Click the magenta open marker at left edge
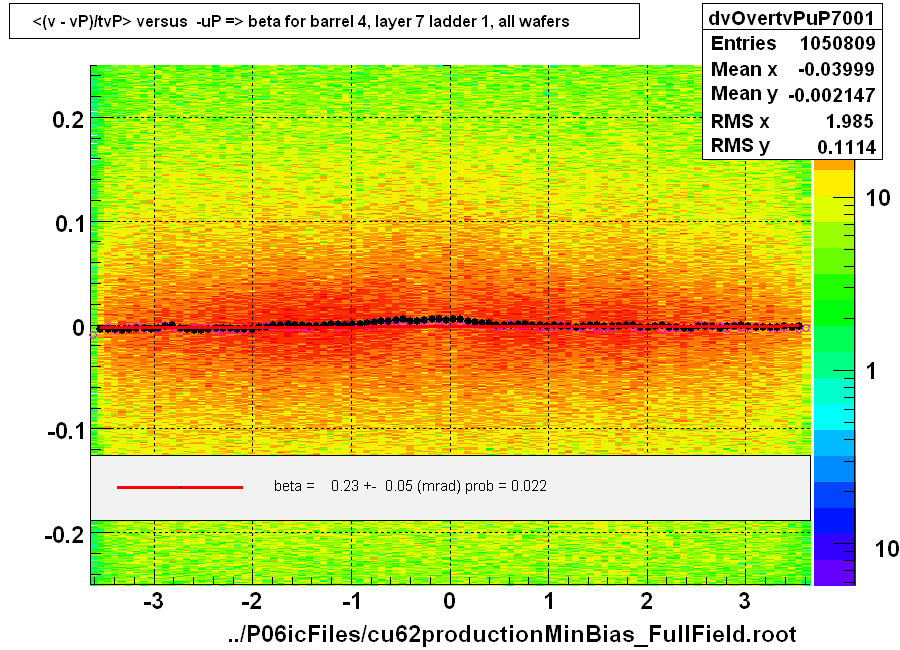This screenshot has width=900, height=650. point(94,335)
